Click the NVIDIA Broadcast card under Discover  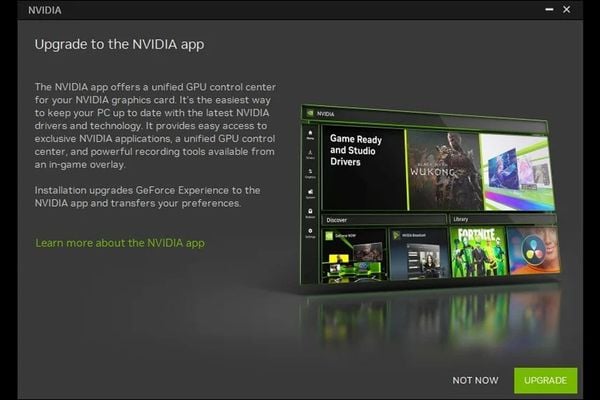pos(419,254)
